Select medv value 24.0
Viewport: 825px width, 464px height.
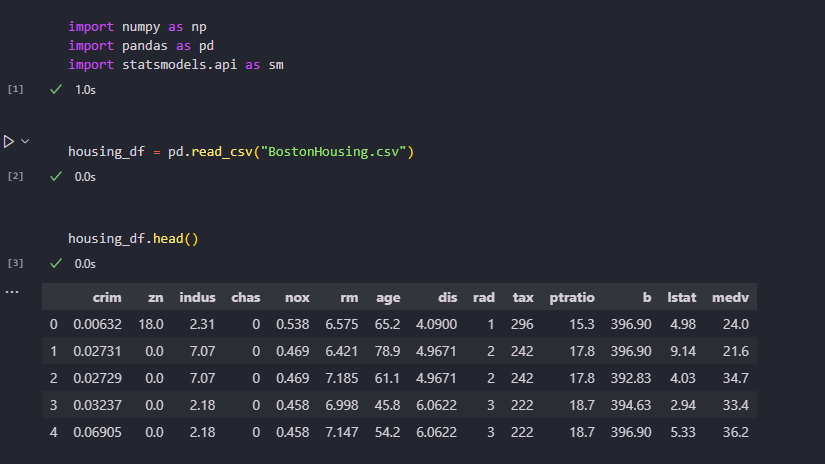pos(736,325)
